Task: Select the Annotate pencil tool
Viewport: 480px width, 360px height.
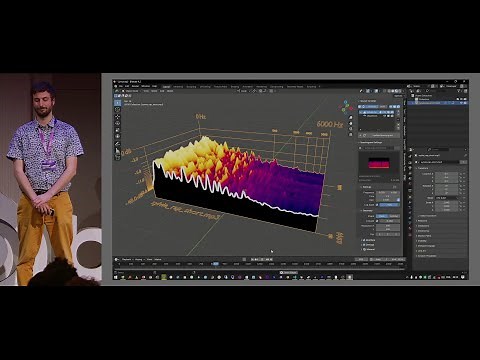Action: [118, 144]
